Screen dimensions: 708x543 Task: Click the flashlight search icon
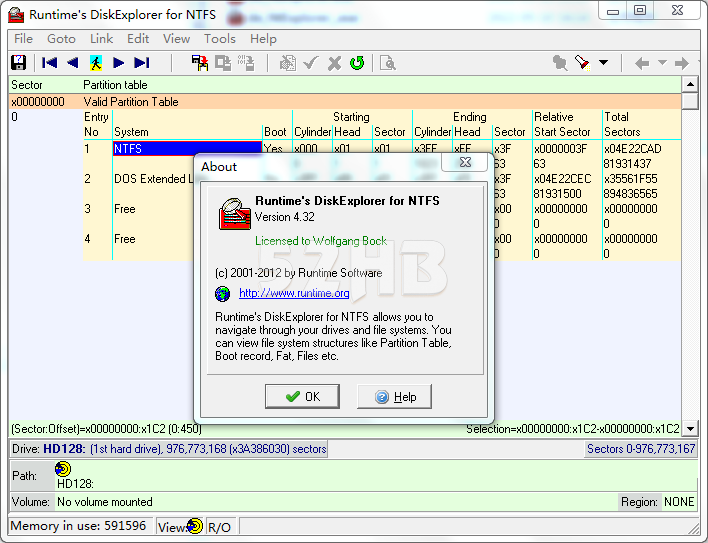[x=583, y=63]
